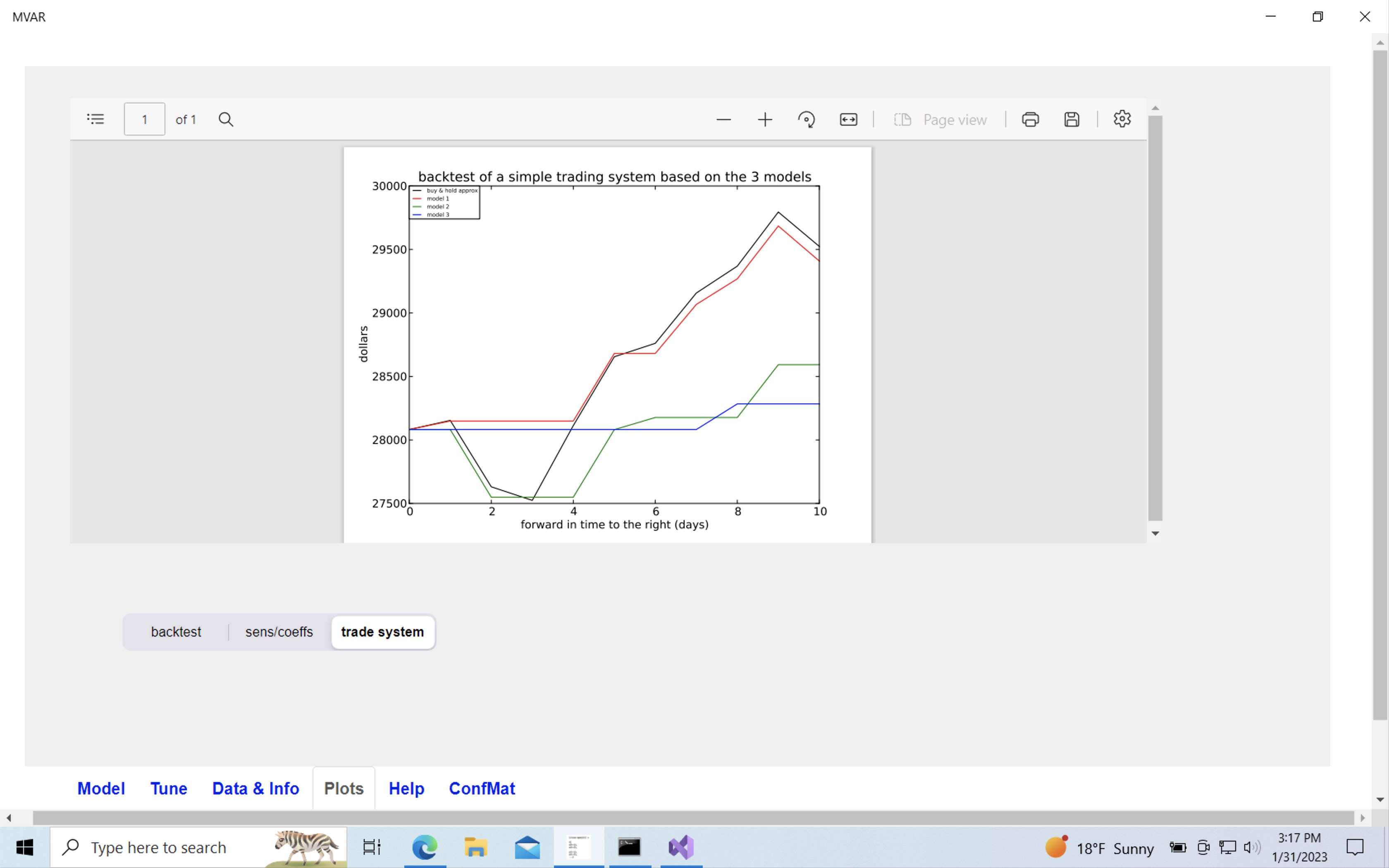Open the Data & Info tab
Viewport: 1389px width, 868px height.
point(255,788)
